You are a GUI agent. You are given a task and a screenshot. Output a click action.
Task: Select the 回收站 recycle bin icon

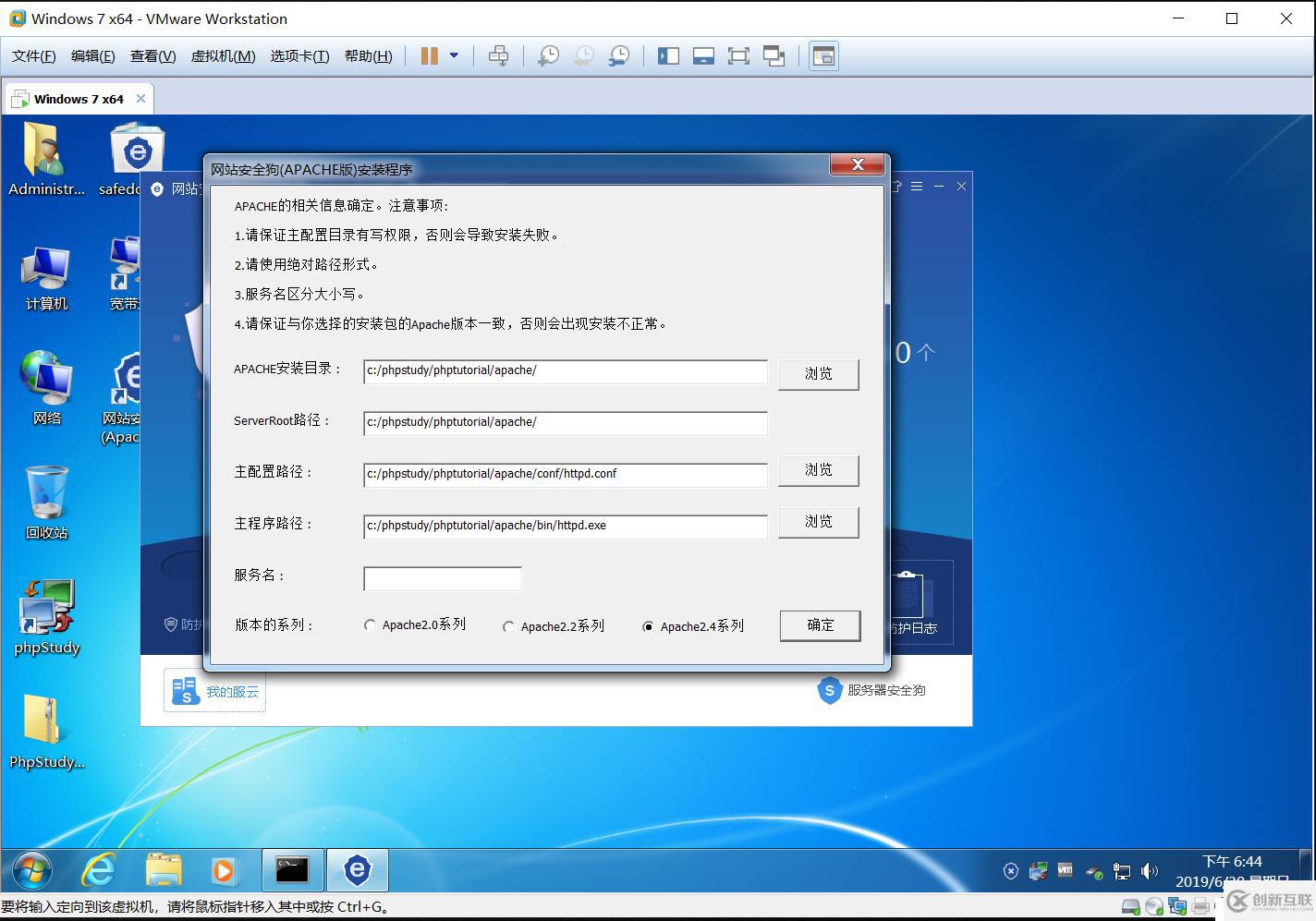(46, 503)
